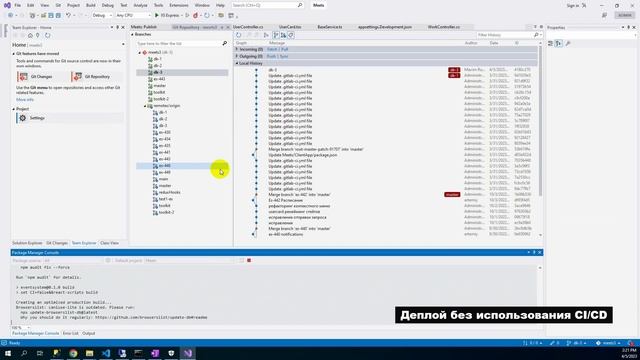Open the Debug configuration dropdown
This screenshot has height=360, width=640.
102,15
